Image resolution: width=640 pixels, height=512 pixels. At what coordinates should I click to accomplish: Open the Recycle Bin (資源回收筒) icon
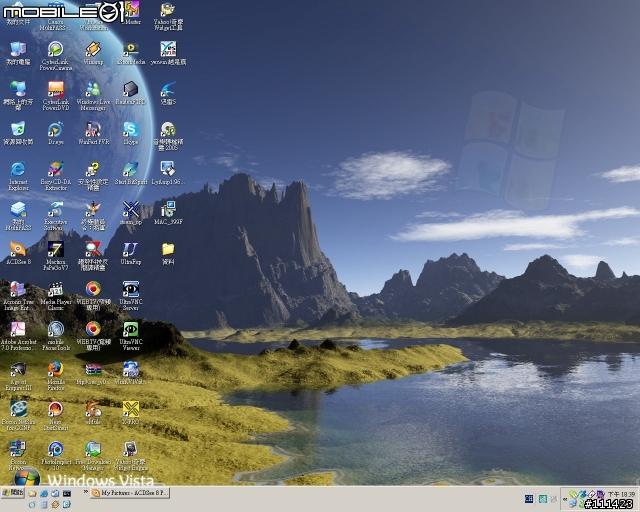click(18, 133)
